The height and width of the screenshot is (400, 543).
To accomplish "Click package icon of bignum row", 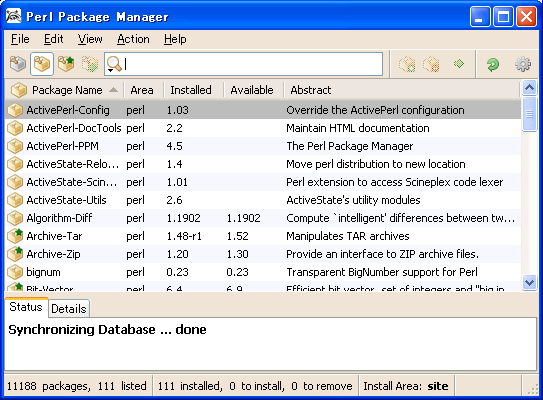I will [x=15, y=272].
